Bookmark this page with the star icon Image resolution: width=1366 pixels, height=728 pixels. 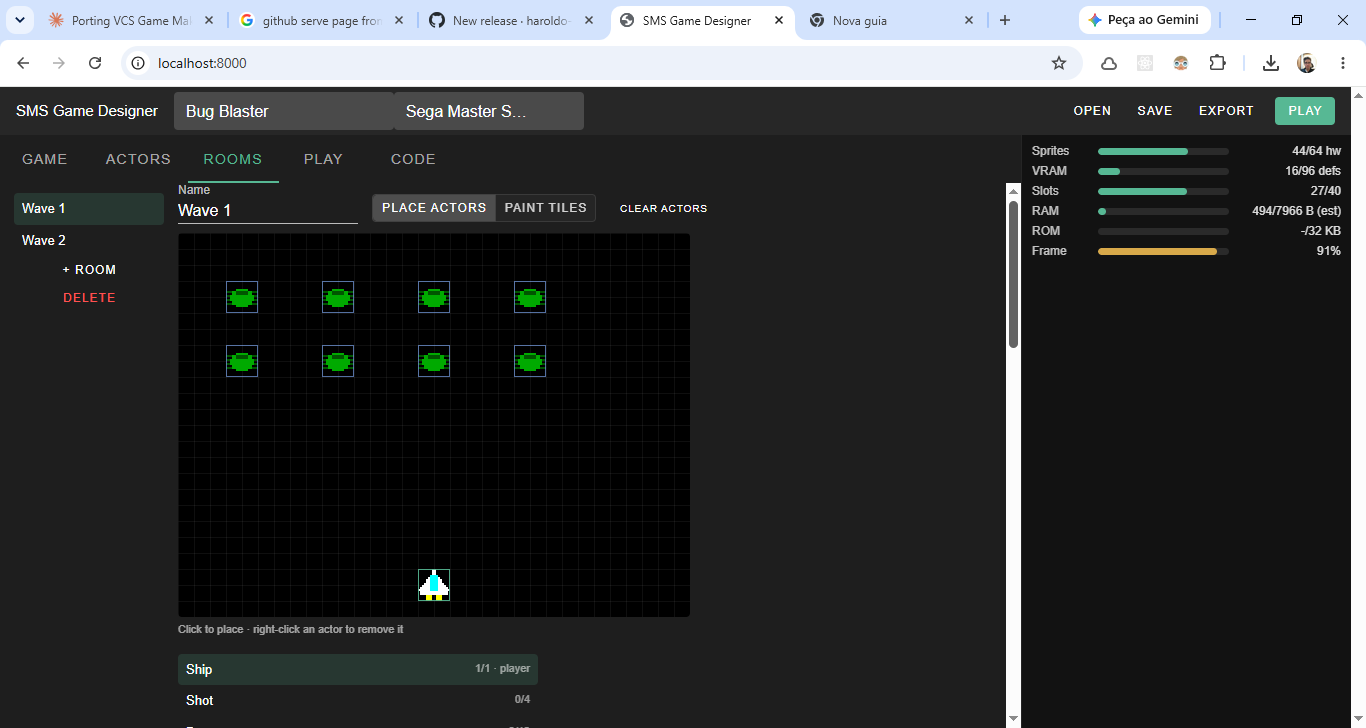coord(1059,63)
